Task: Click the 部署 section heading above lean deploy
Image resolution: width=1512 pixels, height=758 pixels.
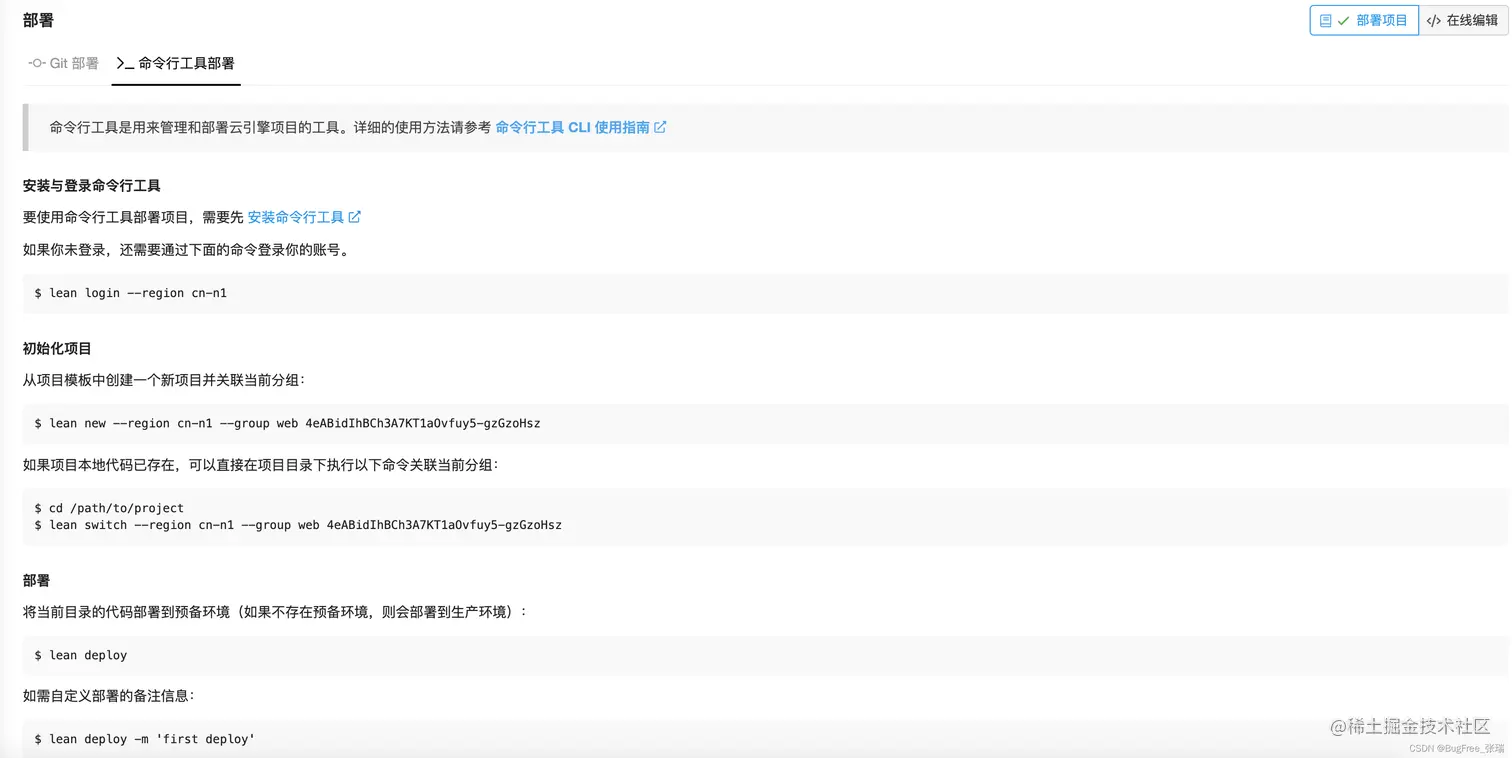Action: tap(36, 581)
